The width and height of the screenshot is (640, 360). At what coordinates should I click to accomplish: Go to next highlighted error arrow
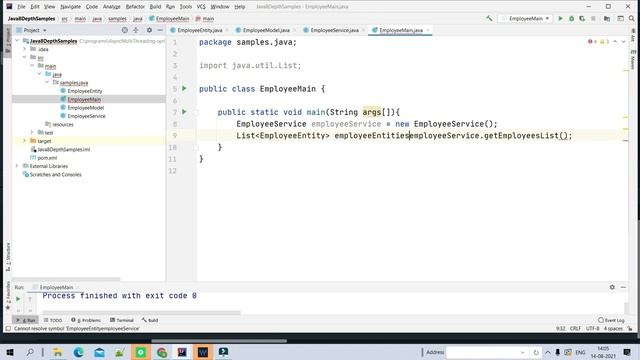coord(623,42)
